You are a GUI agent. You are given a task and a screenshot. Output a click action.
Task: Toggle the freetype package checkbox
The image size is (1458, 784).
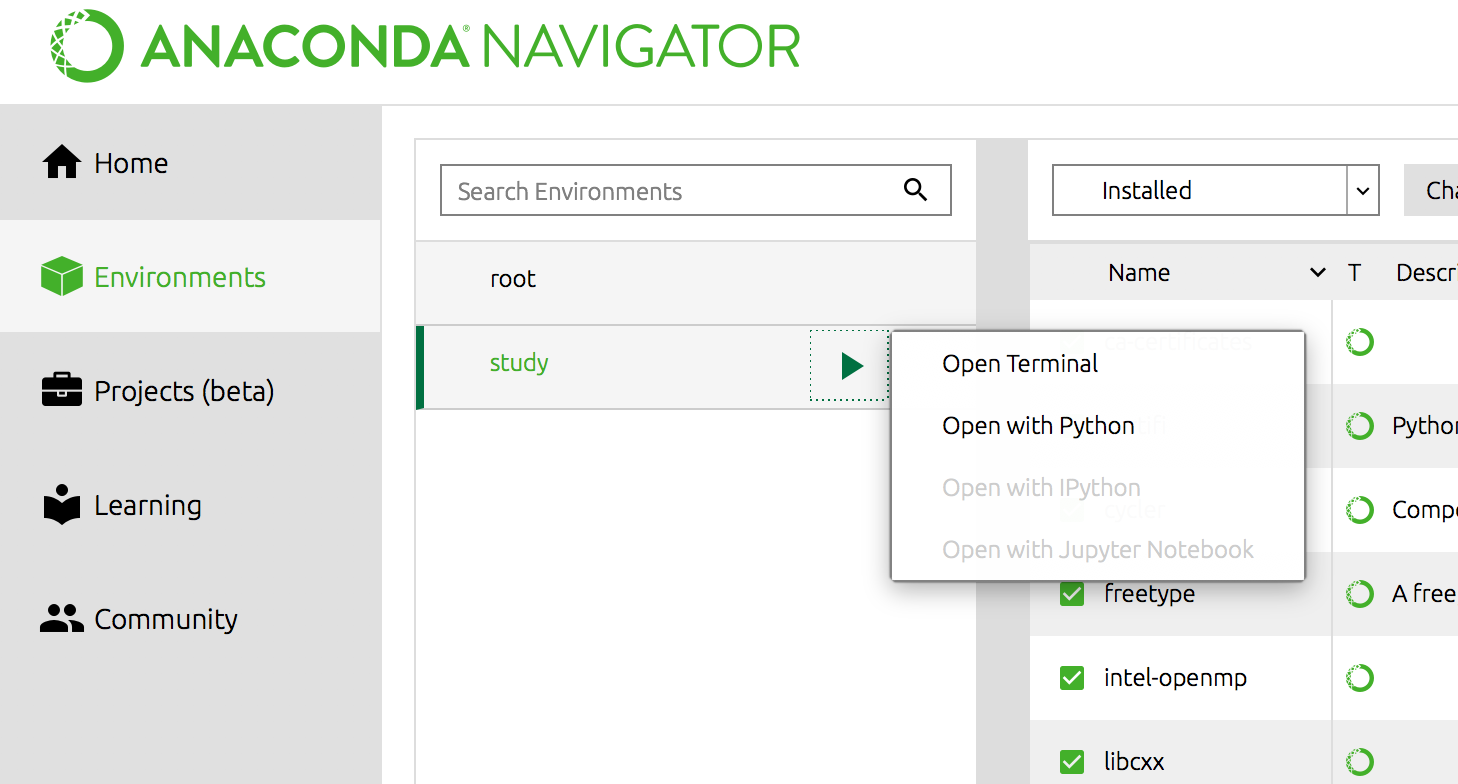[1072, 594]
